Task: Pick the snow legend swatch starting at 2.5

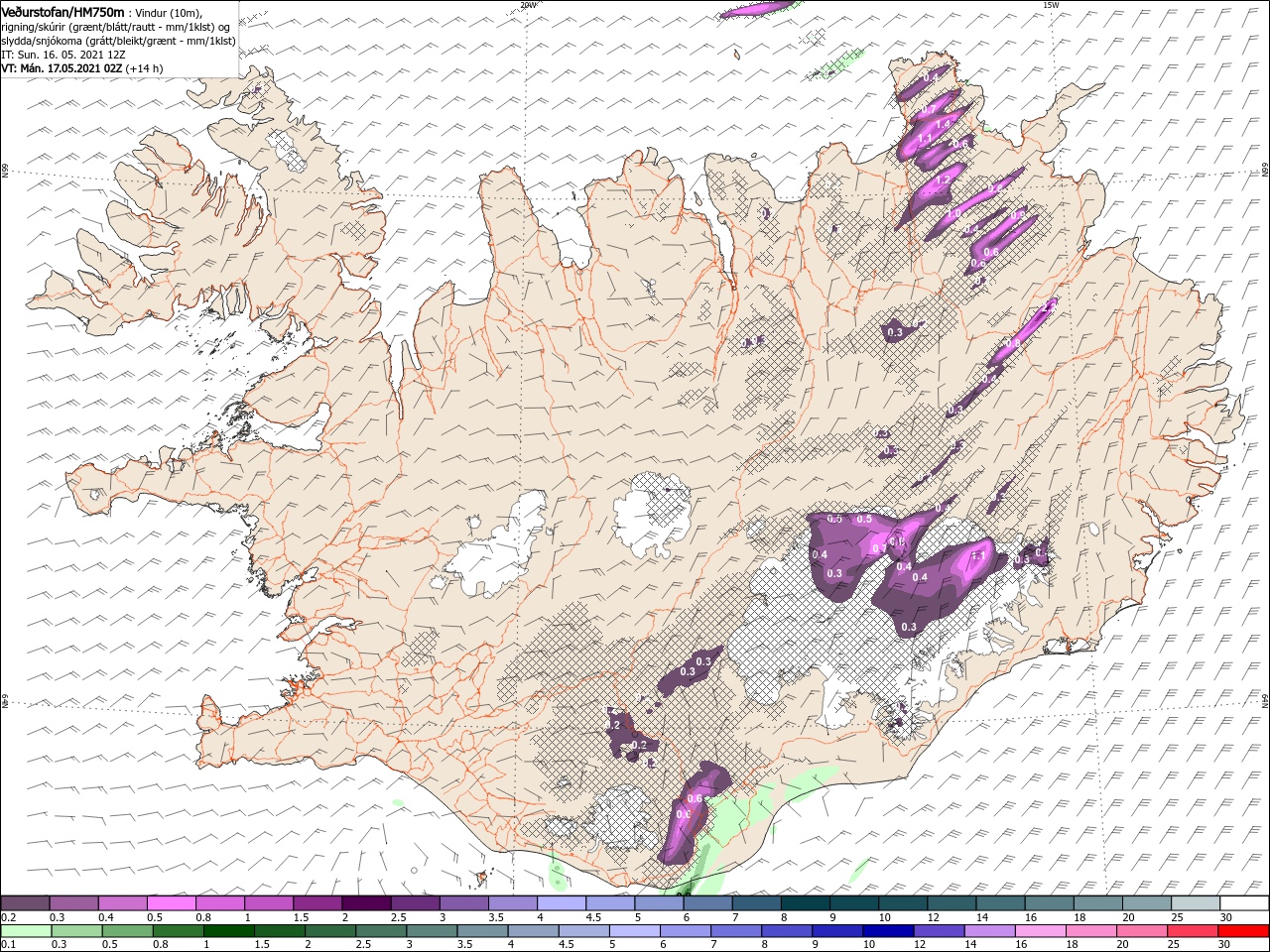Action: (415, 903)
